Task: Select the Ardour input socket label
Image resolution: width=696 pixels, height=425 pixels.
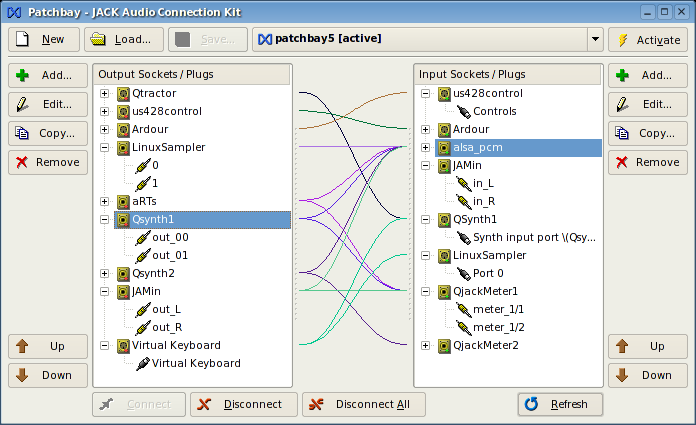Action: click(x=471, y=130)
